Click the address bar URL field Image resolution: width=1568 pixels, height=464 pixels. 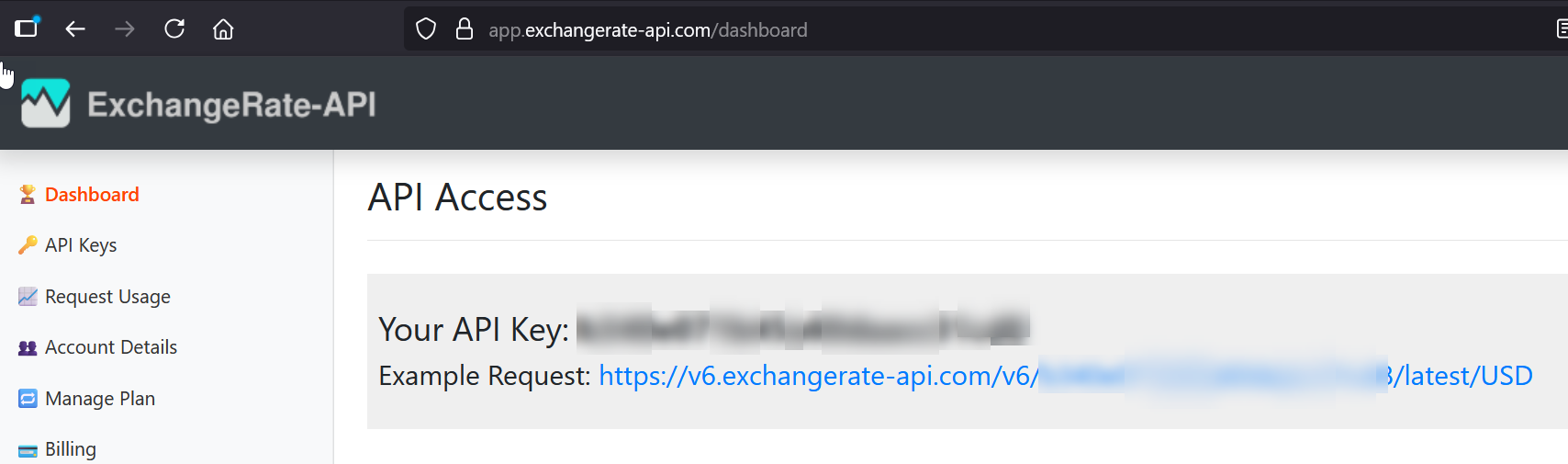(x=973, y=29)
